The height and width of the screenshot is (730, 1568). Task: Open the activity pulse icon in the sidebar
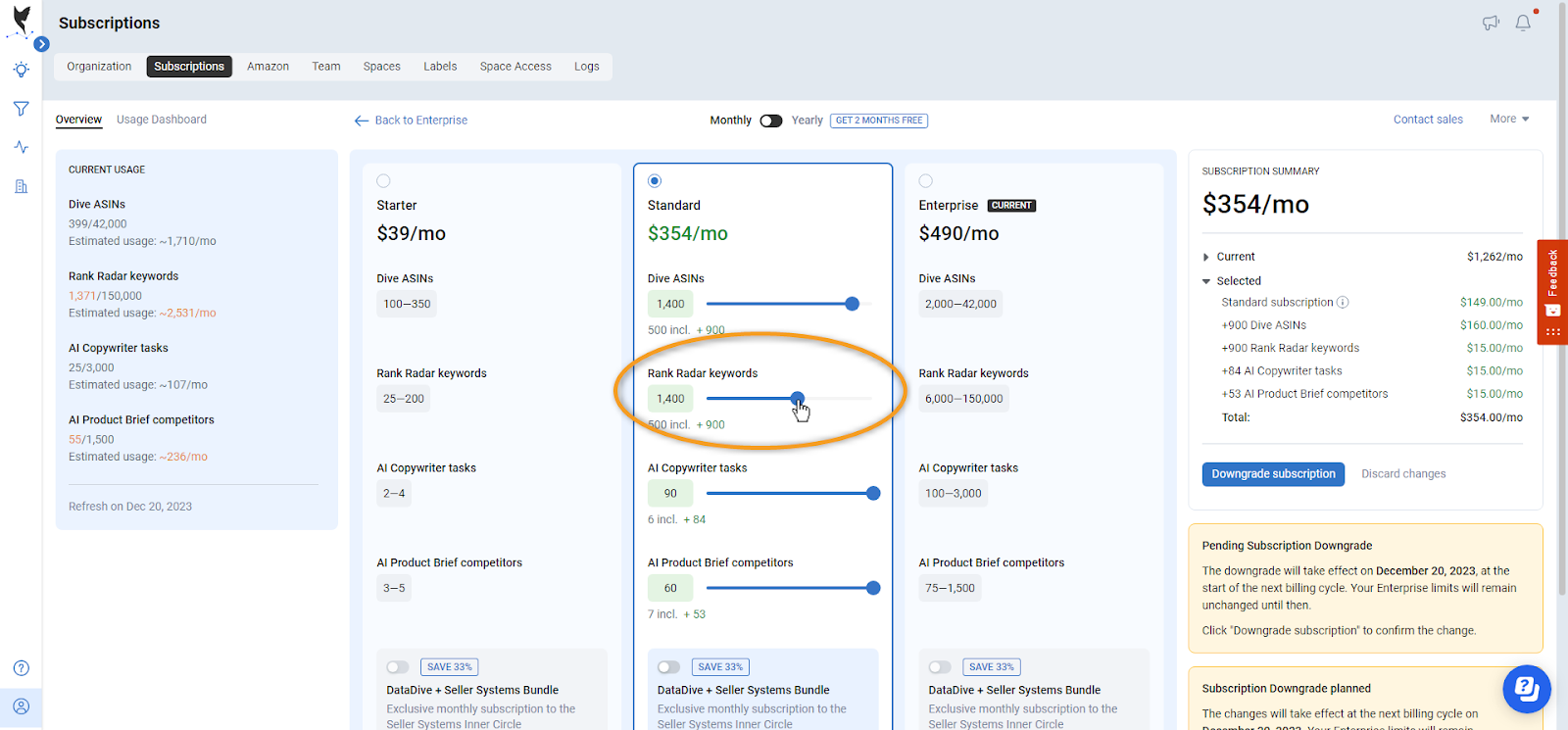21,147
